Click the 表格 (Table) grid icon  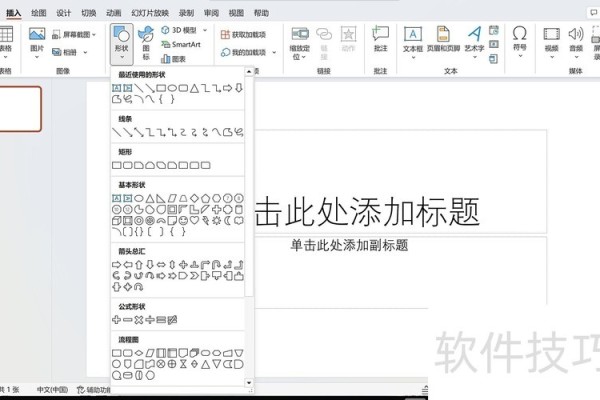[x=6, y=34]
